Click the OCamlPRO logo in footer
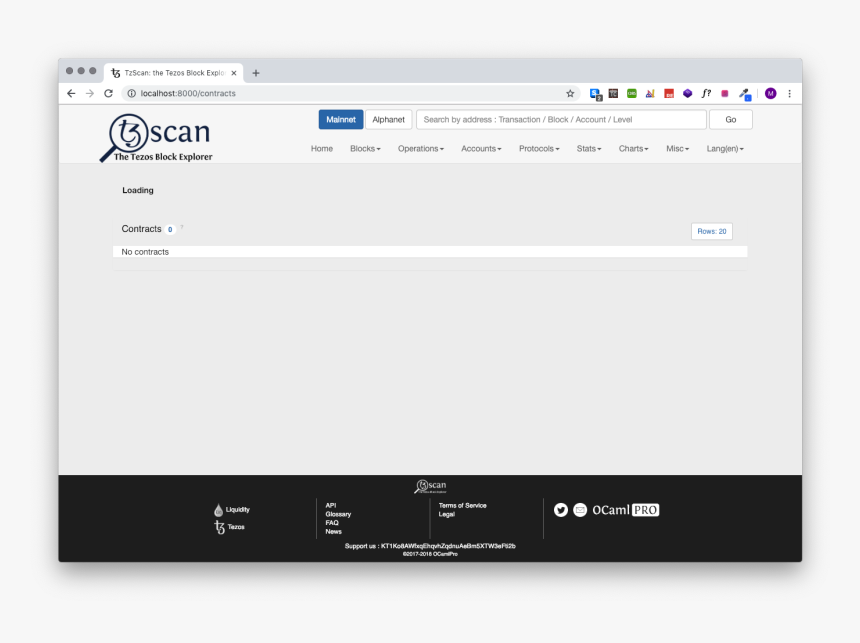The image size is (860, 643). pos(625,510)
